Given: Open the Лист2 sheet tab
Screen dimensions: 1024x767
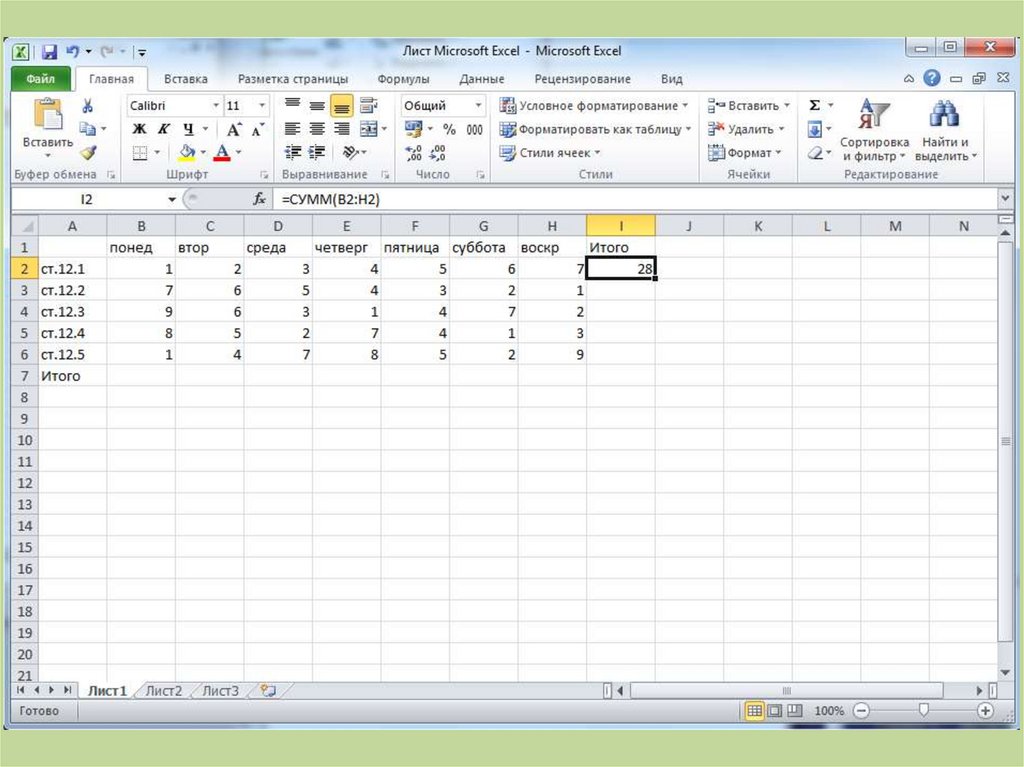Looking at the screenshot, I should coord(164,690).
